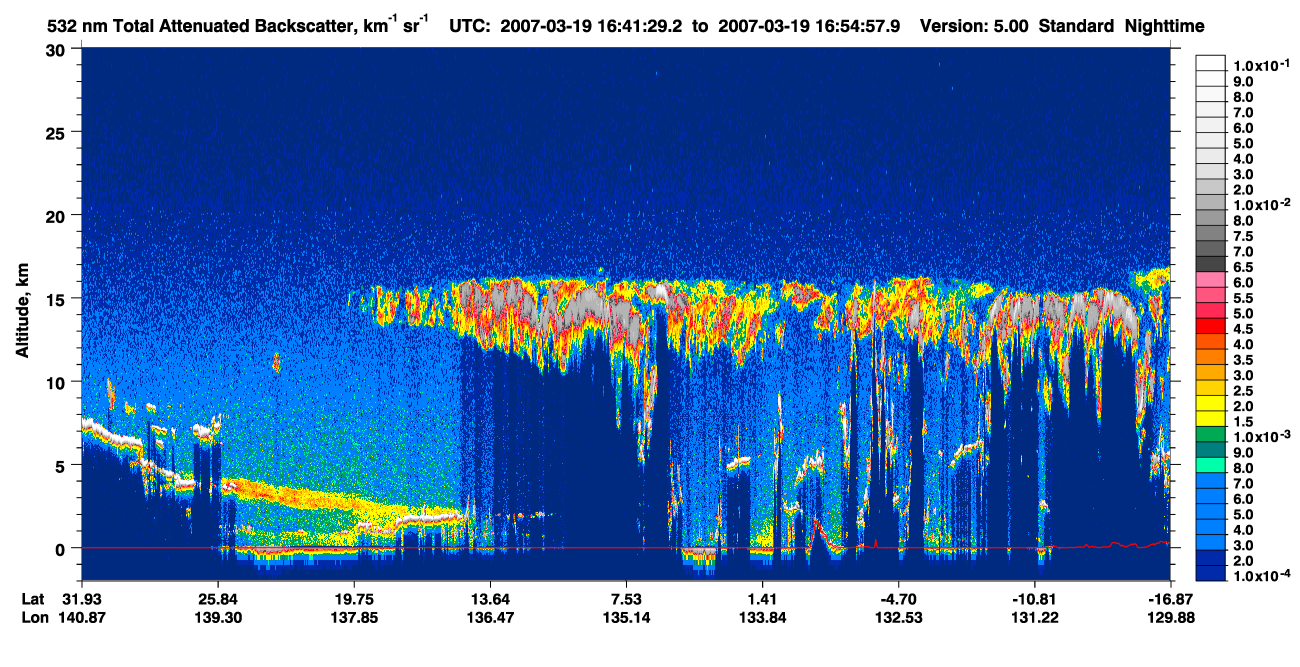
Task: Click colorbar label '7.5'
Action: pos(1243,235)
